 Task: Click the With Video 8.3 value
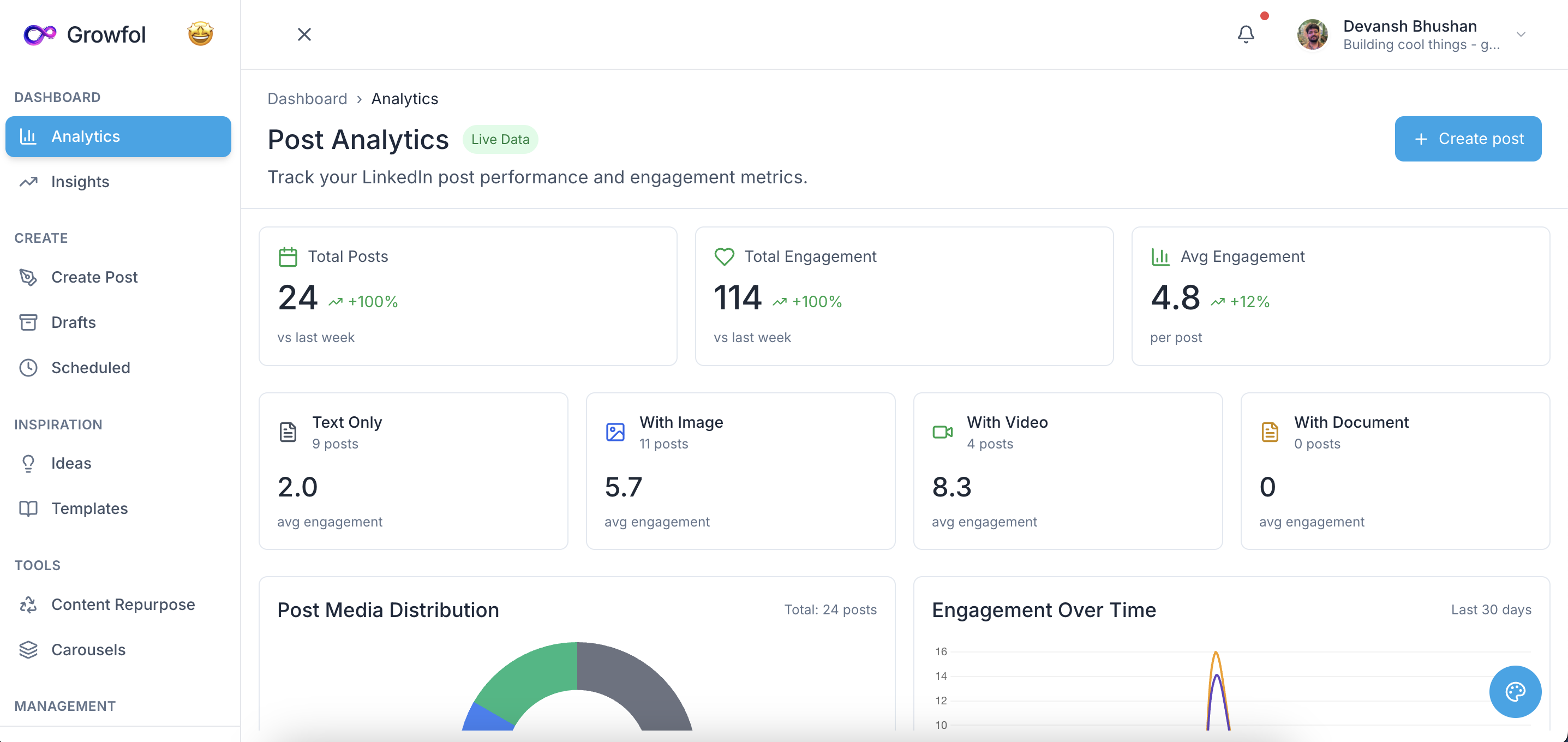[952, 487]
